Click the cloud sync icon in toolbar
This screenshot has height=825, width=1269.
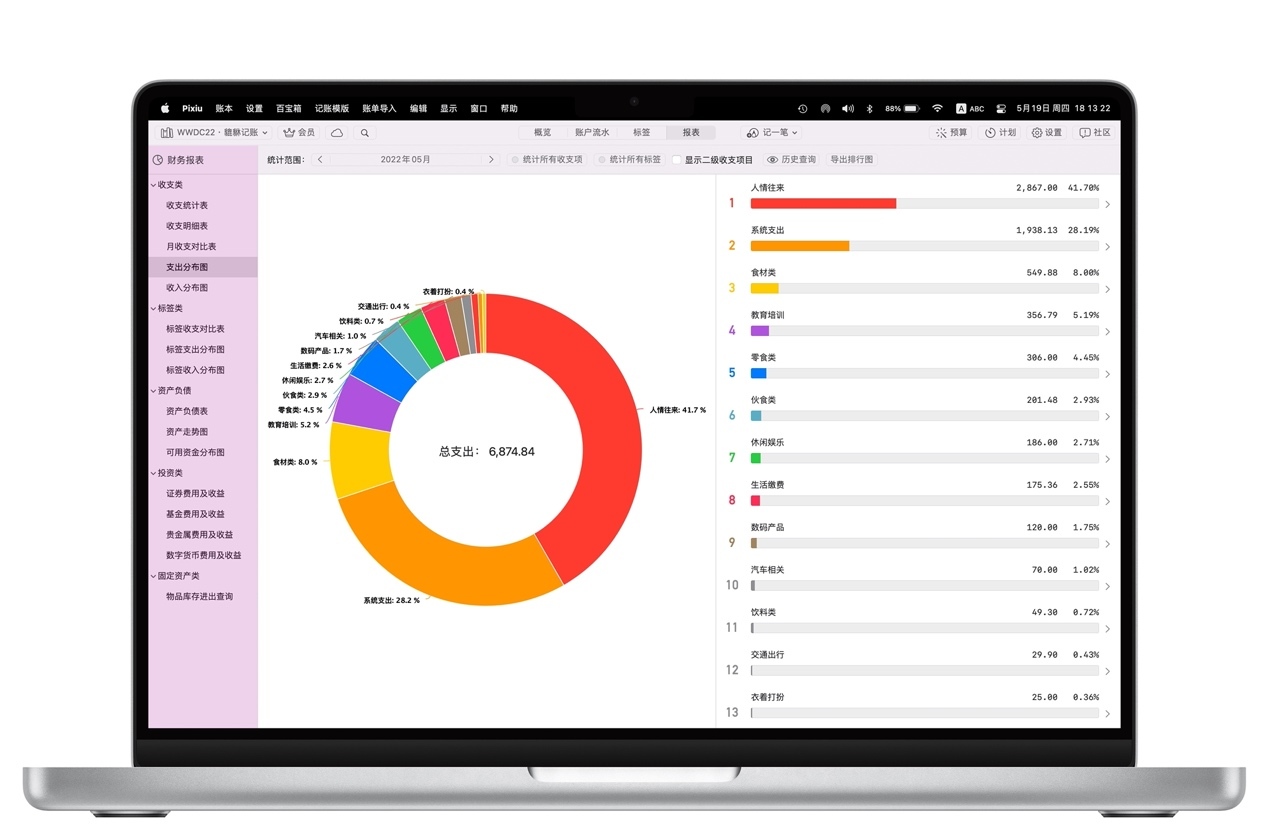coord(337,132)
